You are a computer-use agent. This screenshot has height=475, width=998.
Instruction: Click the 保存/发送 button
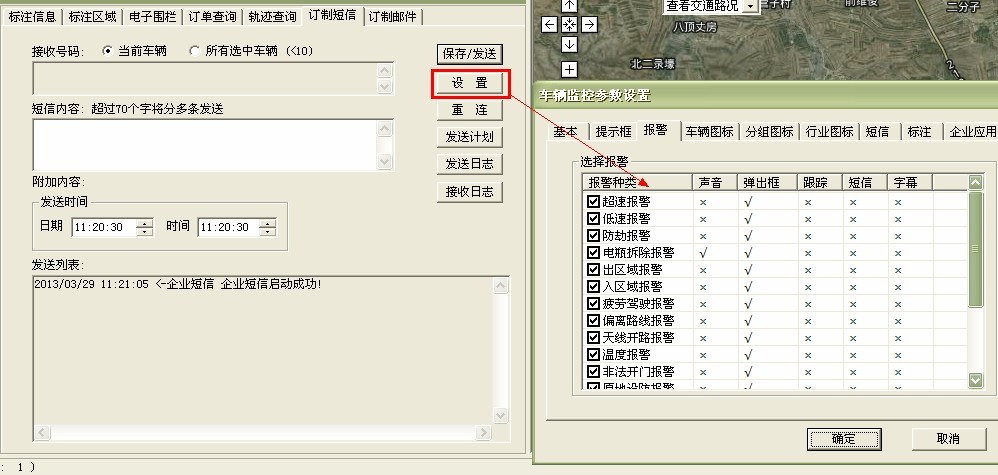pos(469,53)
